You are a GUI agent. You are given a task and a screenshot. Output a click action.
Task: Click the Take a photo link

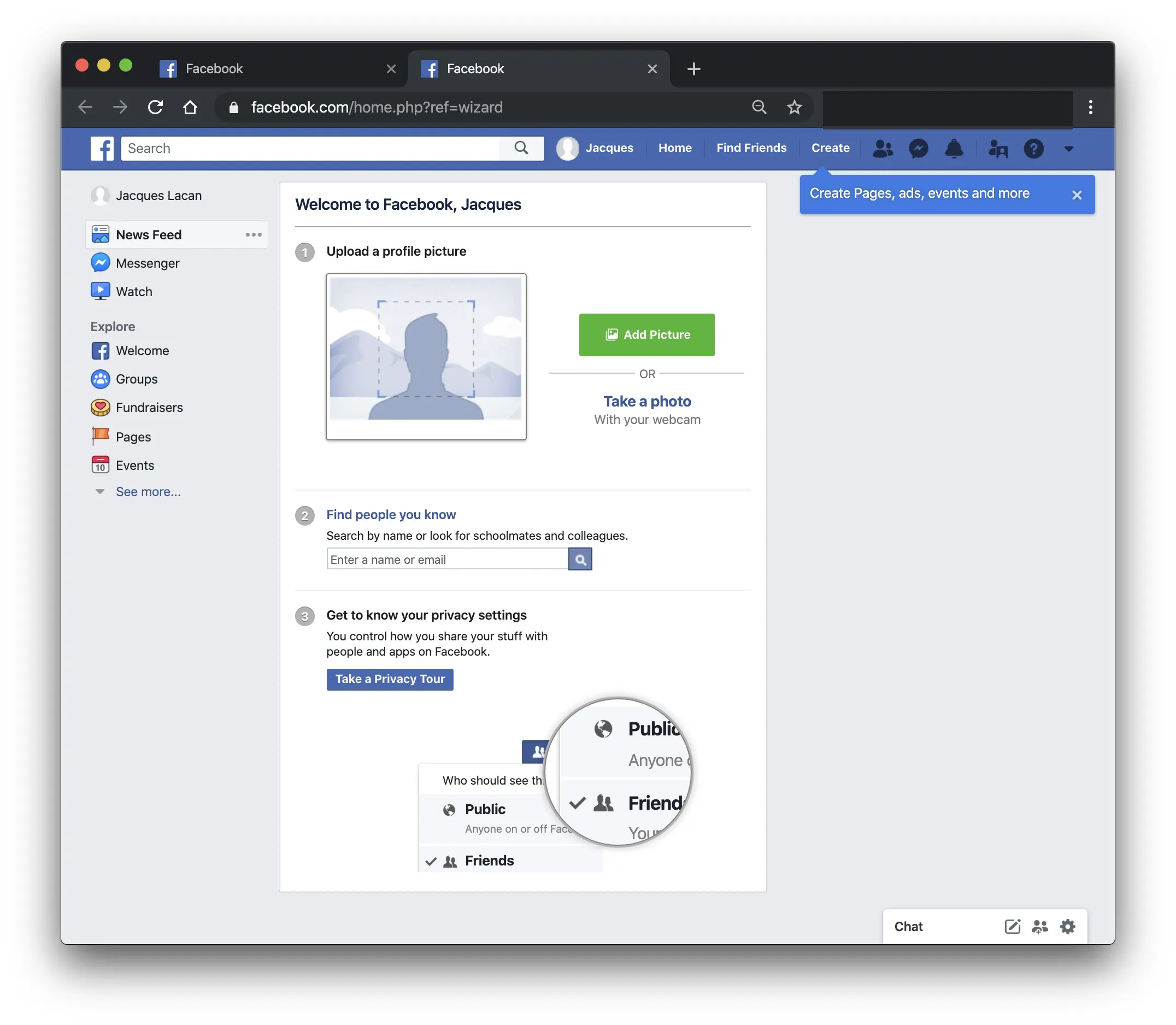point(648,402)
